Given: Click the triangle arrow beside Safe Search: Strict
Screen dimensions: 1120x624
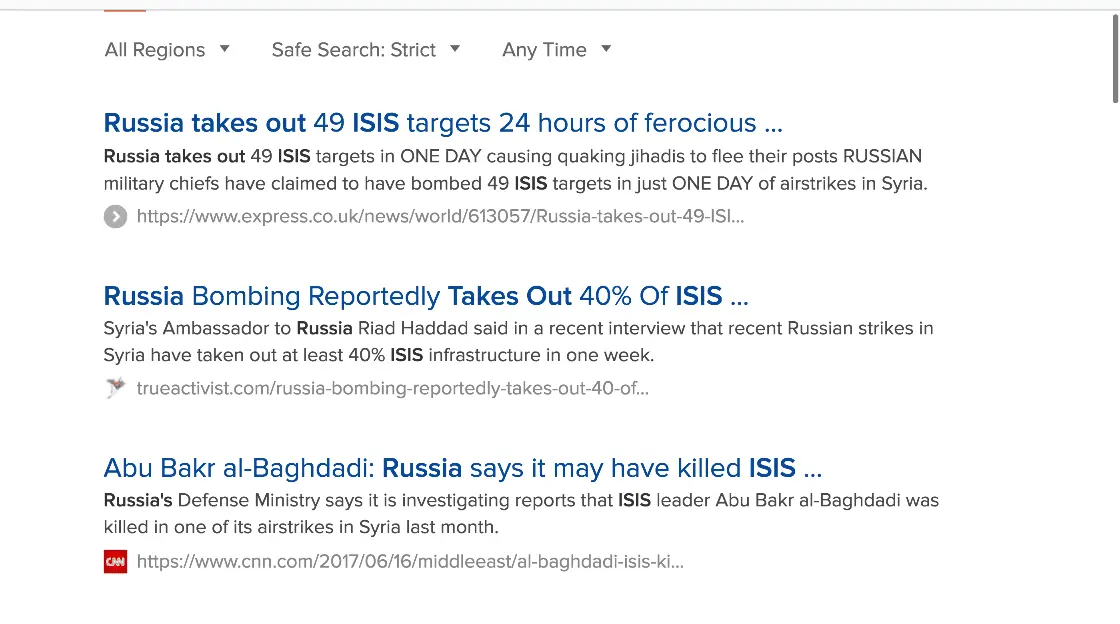Looking at the screenshot, I should pos(455,49).
